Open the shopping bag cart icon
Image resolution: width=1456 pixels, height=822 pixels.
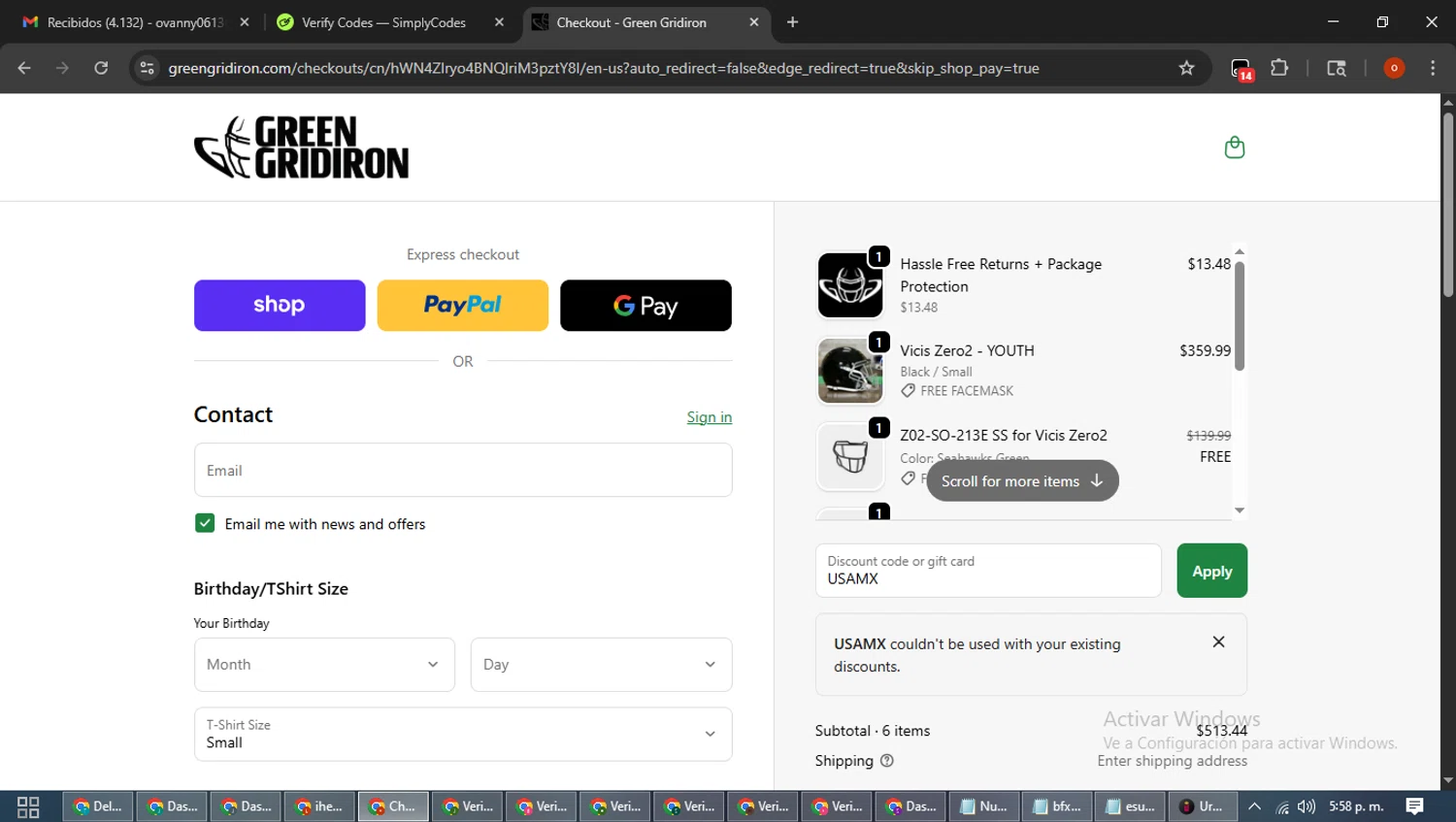1234,148
